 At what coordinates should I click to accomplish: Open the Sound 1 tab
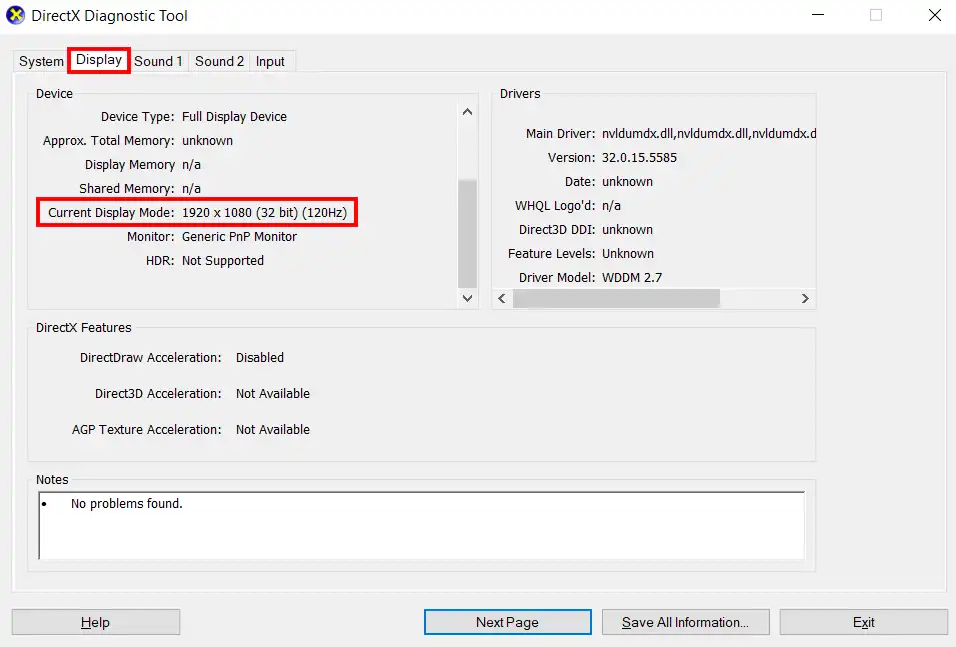tap(158, 61)
